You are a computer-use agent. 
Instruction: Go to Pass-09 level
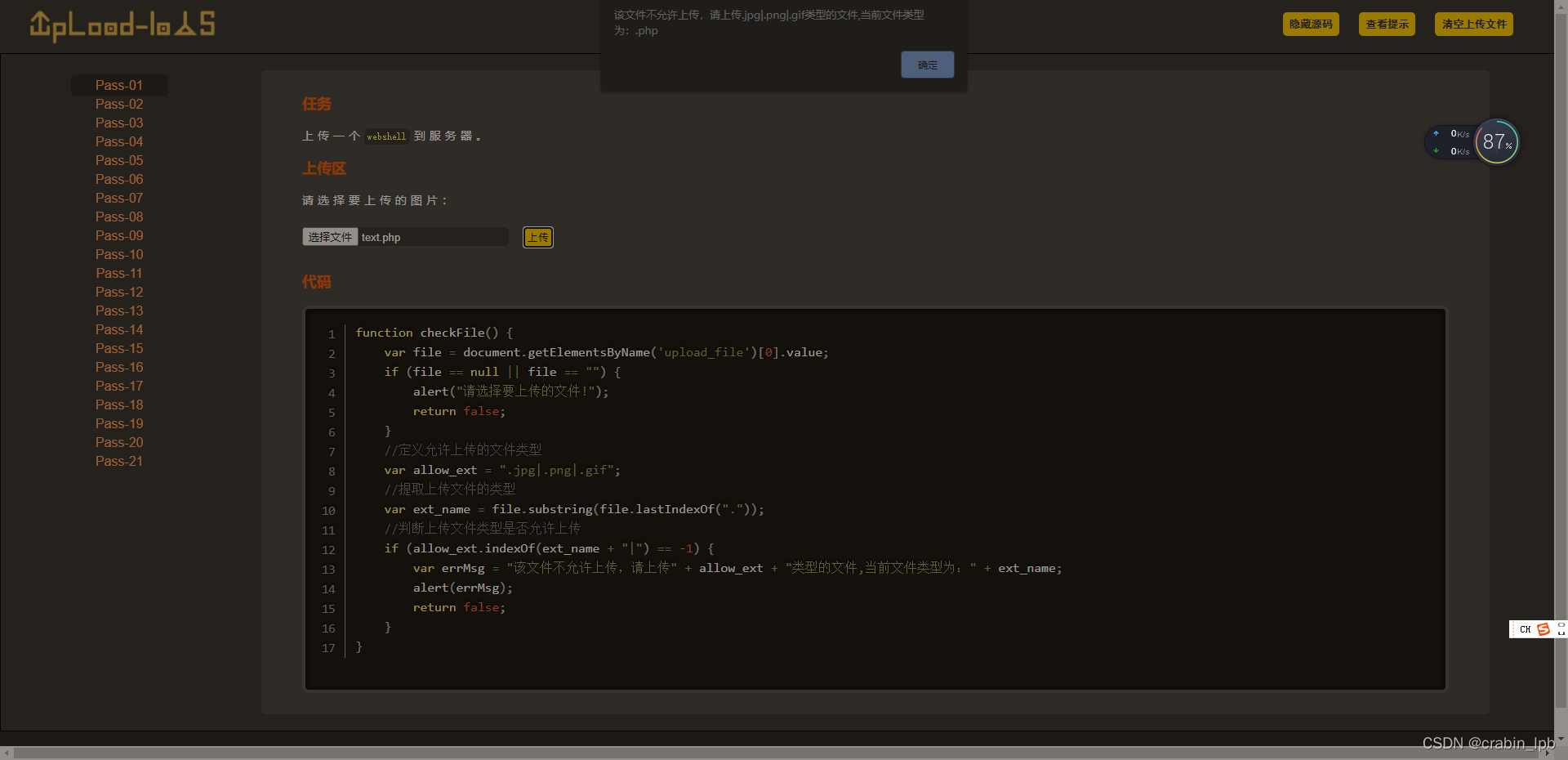(119, 235)
